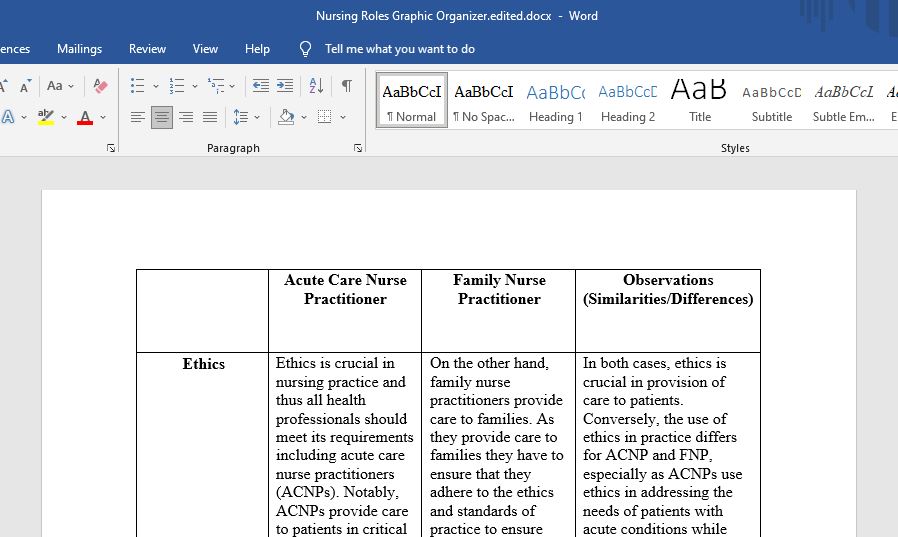The width and height of the screenshot is (898, 537).
Task: Click the Family Nurse Practitioner header cell
Action: 499,311
